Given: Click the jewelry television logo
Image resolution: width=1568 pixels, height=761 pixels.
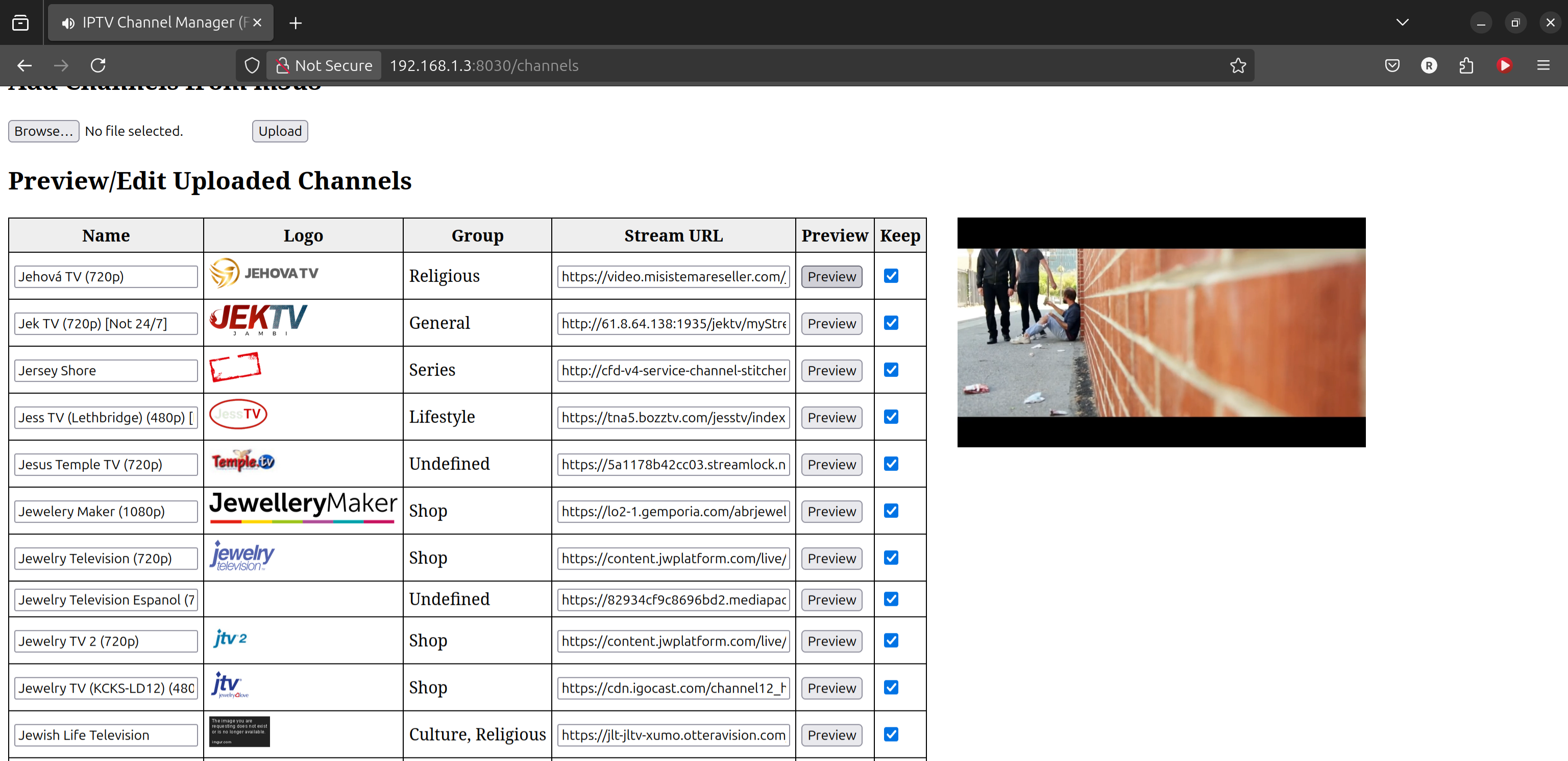Looking at the screenshot, I should point(241,555).
